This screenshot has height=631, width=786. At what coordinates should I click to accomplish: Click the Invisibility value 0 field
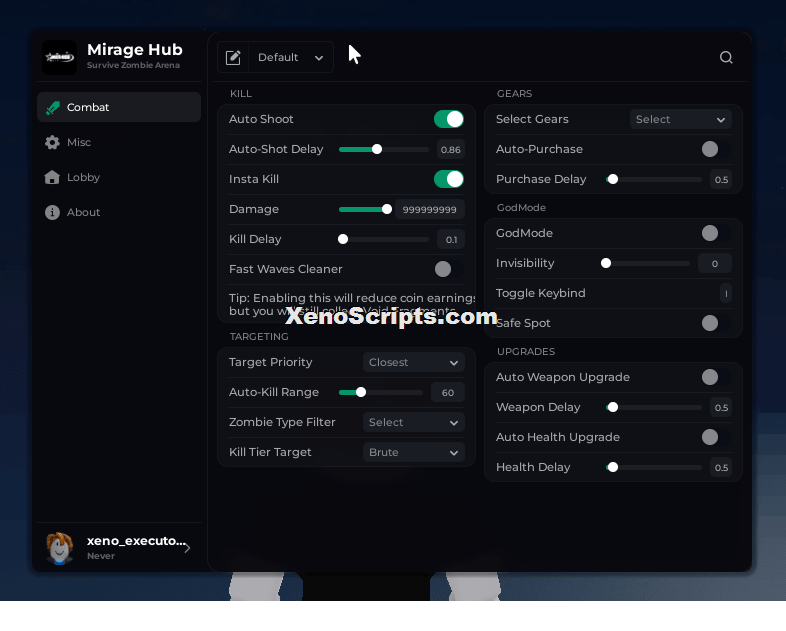pyautogui.click(x=715, y=263)
